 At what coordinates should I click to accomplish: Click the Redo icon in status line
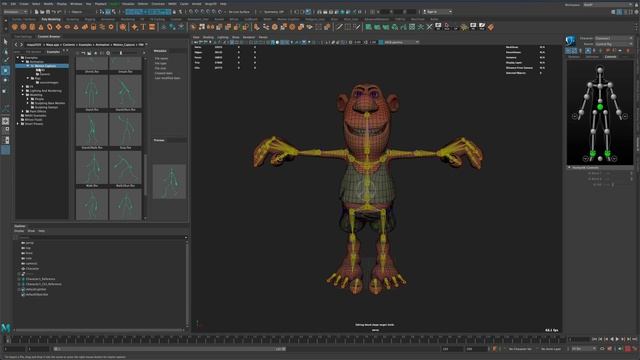59,12
